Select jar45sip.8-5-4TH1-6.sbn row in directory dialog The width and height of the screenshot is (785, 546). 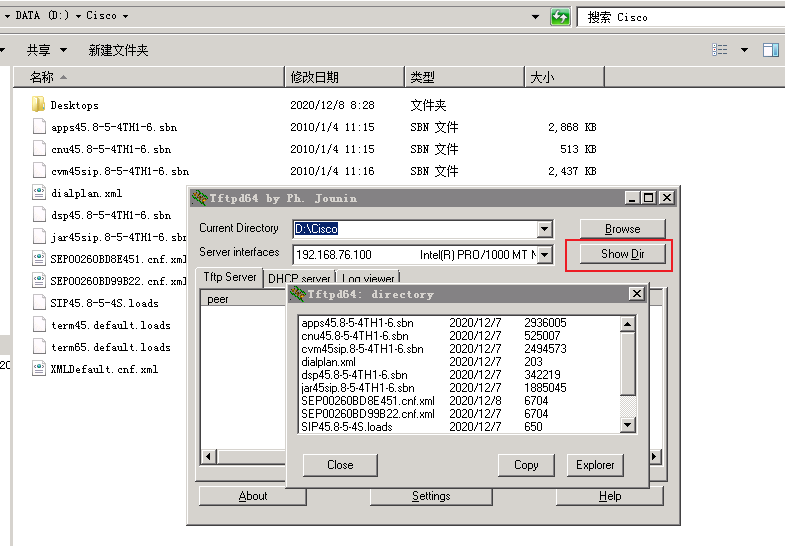pos(459,388)
